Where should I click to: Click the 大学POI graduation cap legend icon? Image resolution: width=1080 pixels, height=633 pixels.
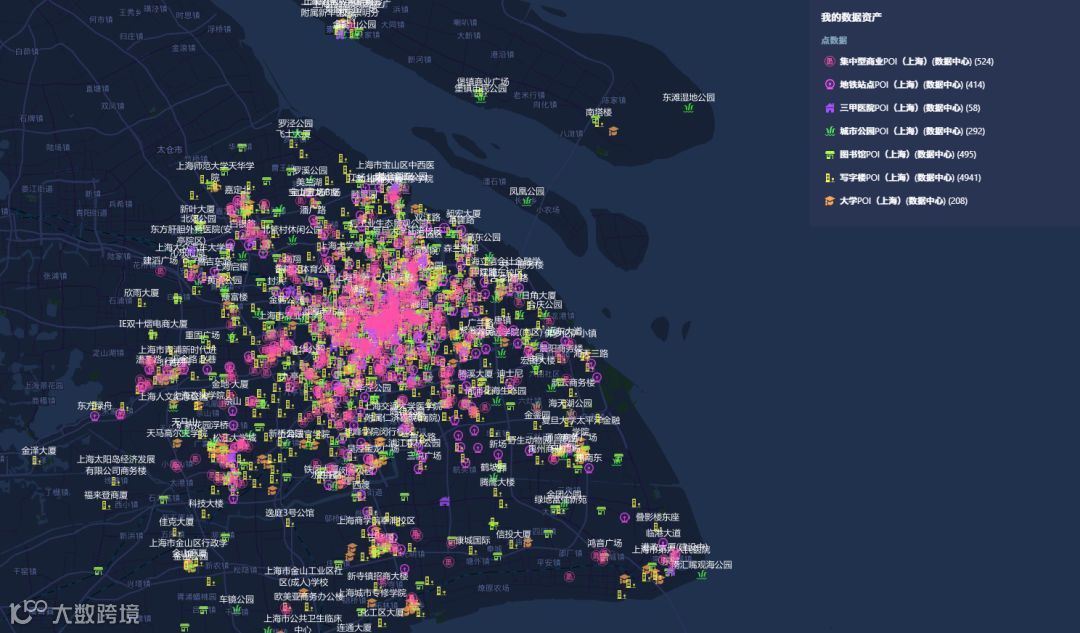[829, 201]
